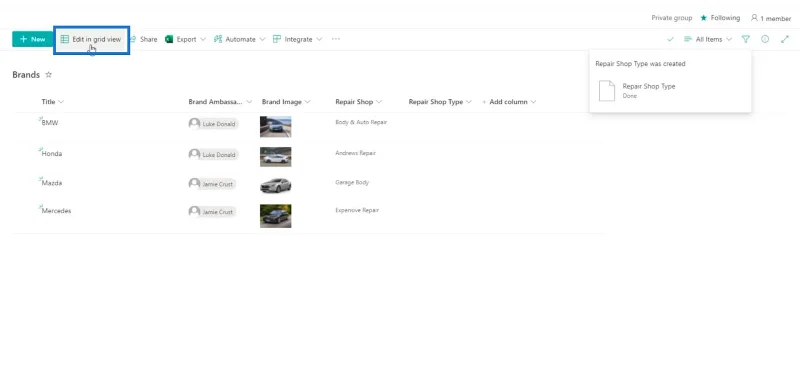Favorite the Brands list star icon
The image size is (800, 378).
pos(48,74)
